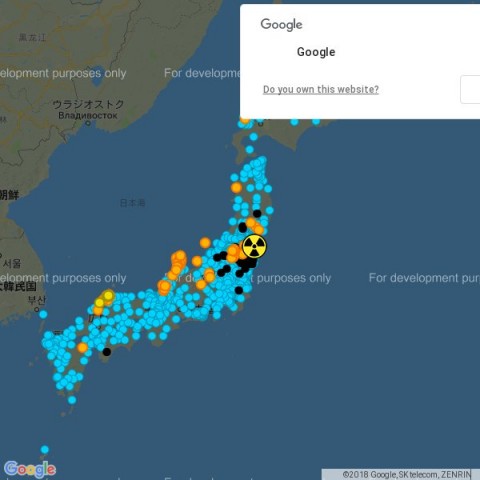Click the cyan marker near Busan off Korea
480x480 pixels.
point(43,314)
